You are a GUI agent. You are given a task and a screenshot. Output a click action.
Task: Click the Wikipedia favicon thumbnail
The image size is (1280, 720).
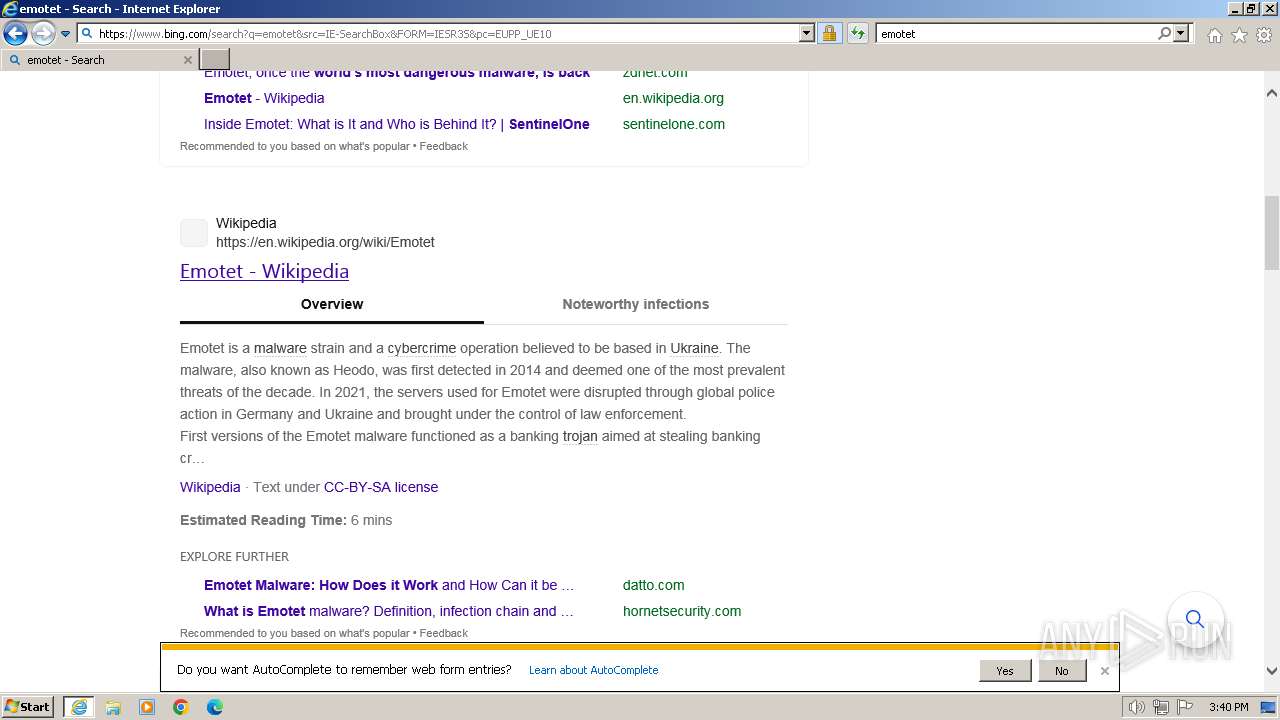194,233
